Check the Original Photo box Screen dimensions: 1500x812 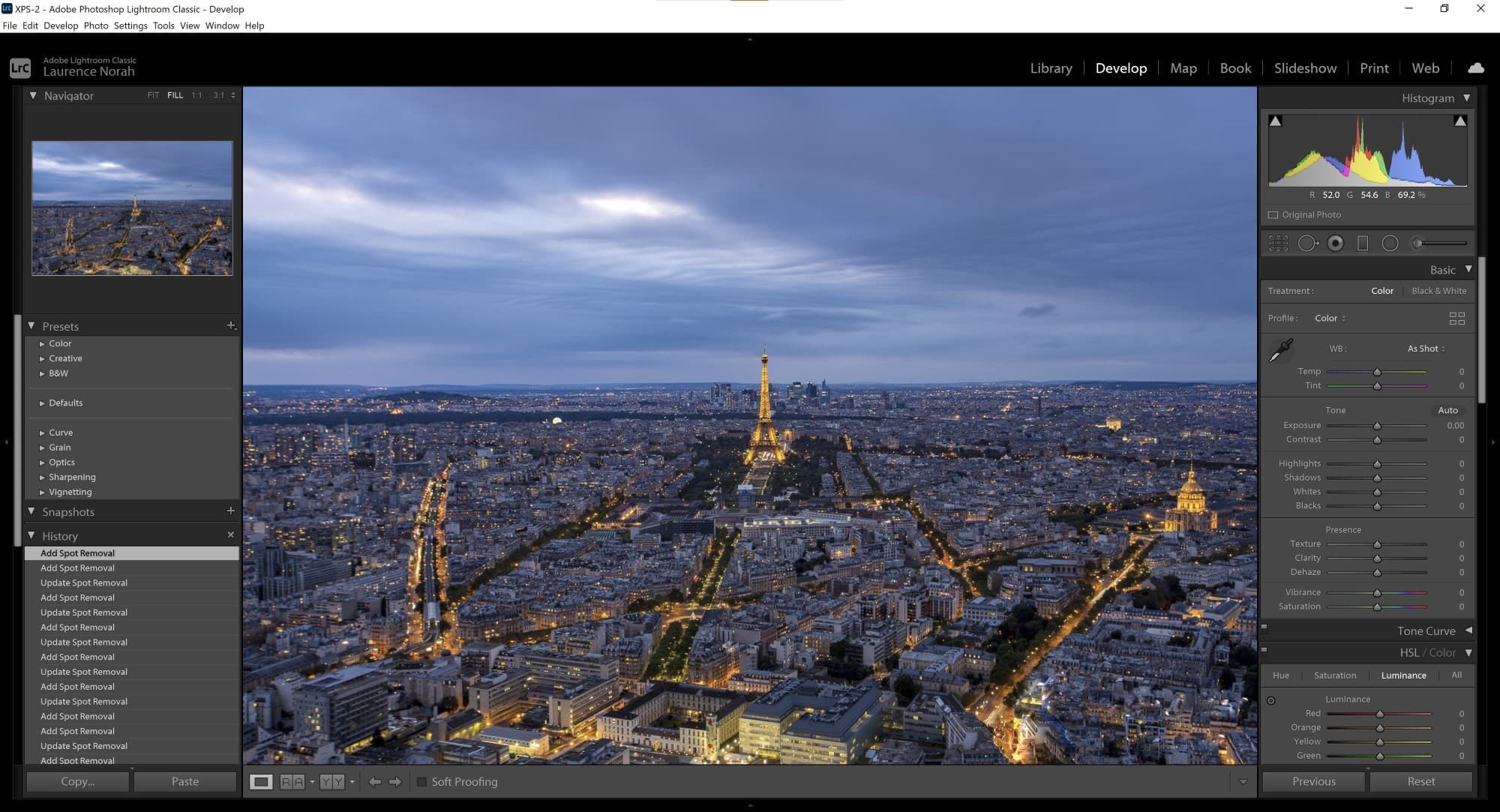point(1273,215)
